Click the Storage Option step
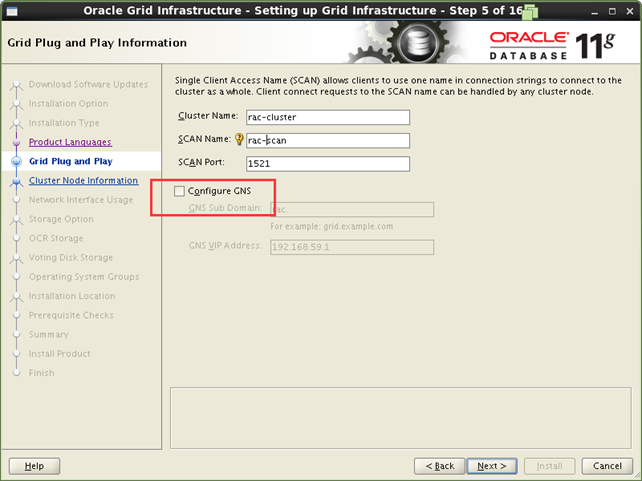642x481 pixels. pos(61,219)
